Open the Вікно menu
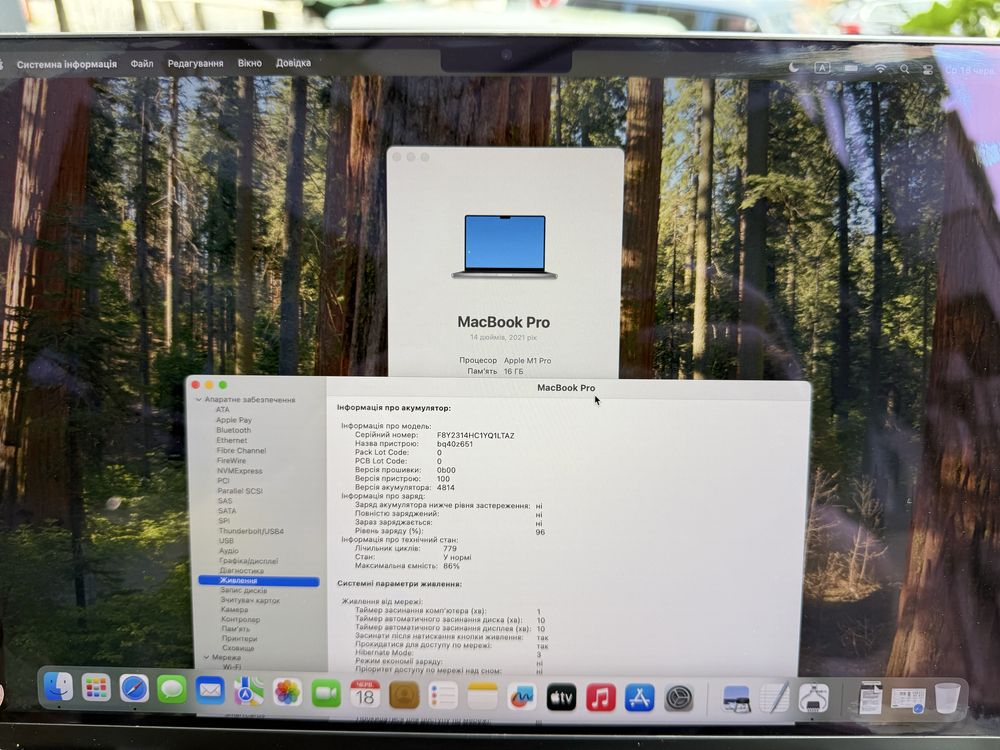The width and height of the screenshot is (1000, 750). coord(249,63)
